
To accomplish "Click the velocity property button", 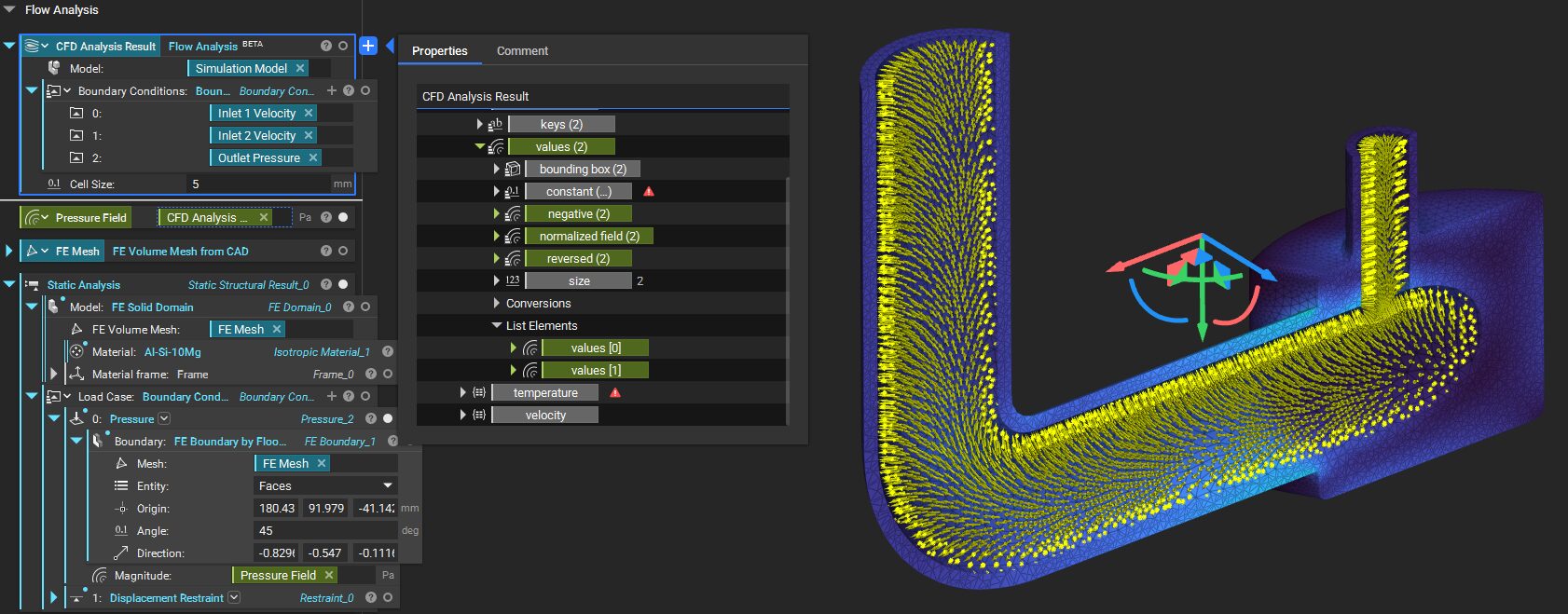I will pyautogui.click(x=545, y=415).
